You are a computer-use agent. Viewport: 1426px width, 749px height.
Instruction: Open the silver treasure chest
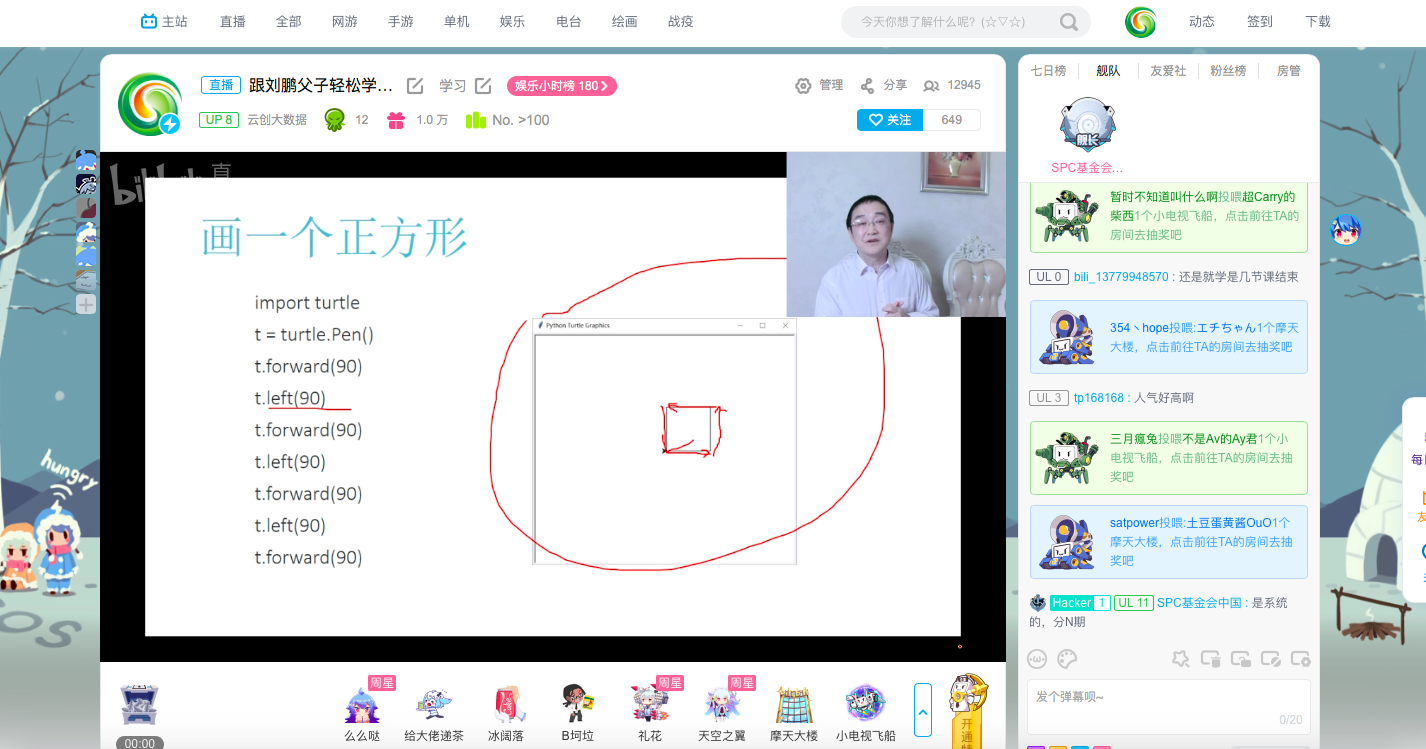pyautogui.click(x=139, y=705)
